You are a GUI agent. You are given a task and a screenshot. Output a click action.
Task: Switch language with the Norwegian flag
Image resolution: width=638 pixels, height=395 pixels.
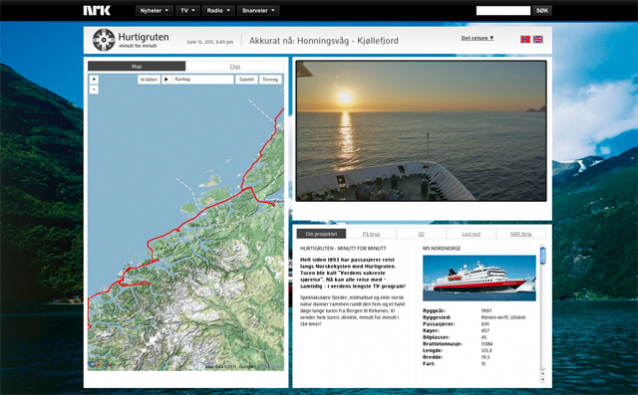tap(525, 39)
